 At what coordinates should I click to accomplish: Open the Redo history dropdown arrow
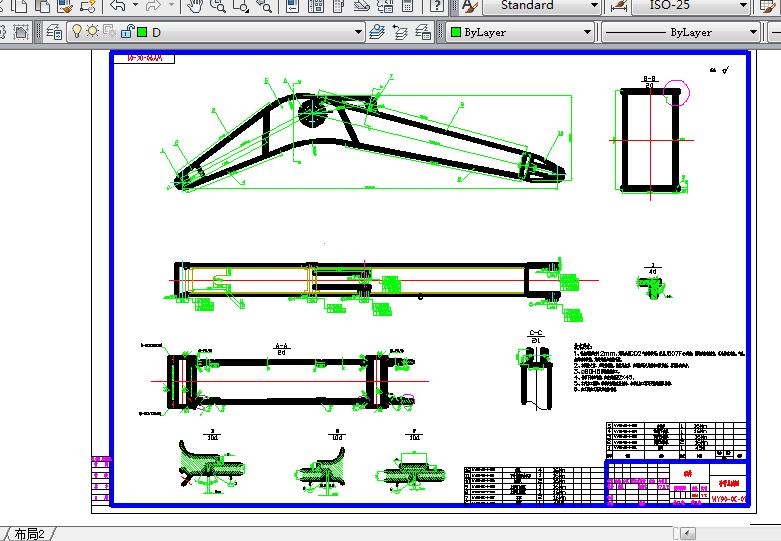point(171,5)
